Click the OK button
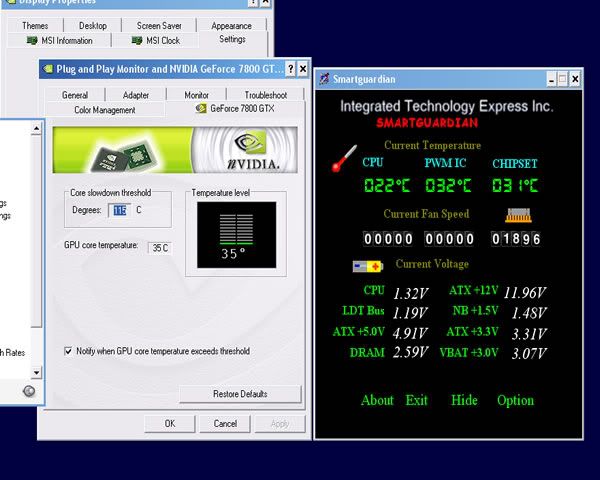 tap(170, 424)
